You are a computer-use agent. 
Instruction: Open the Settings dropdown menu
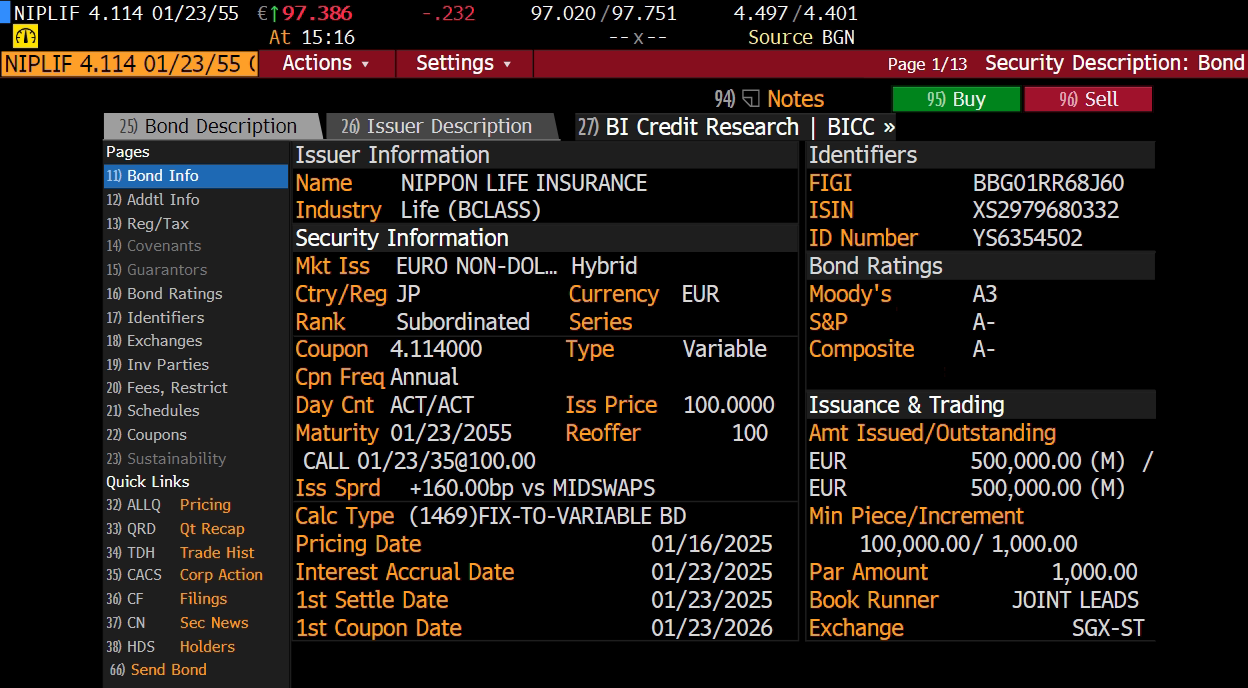[x=463, y=63]
